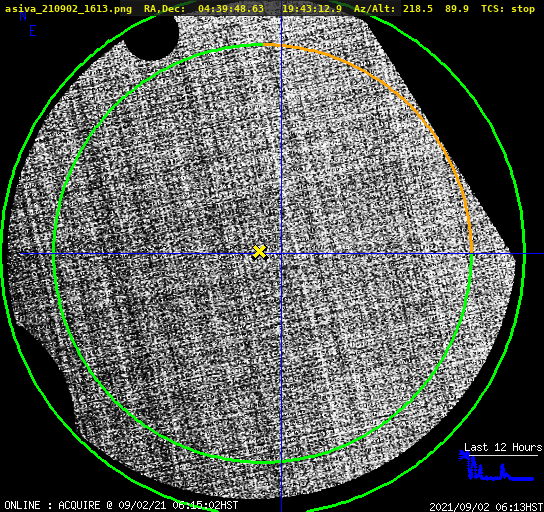
Task: Click the 2021/09/02 06:13HST timestamp
Action: tap(486, 507)
